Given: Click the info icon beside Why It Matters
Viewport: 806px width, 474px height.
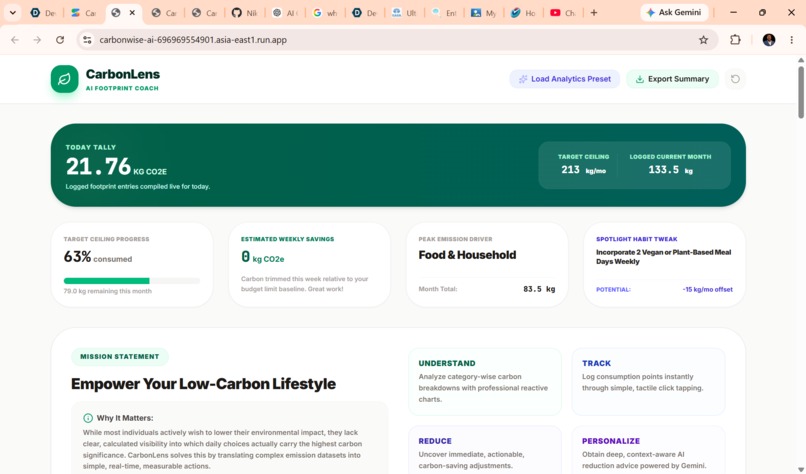Looking at the screenshot, I should (88, 418).
